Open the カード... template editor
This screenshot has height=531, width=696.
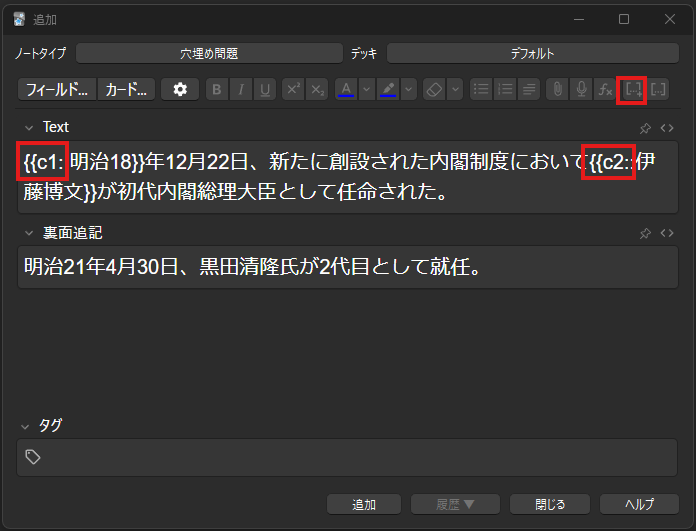(x=126, y=89)
